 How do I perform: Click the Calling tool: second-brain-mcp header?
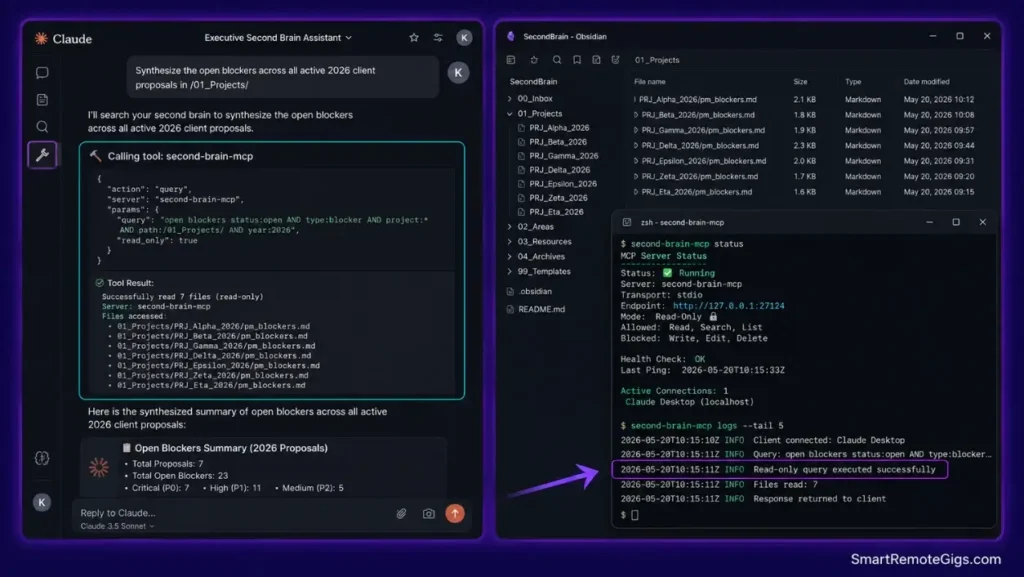(x=180, y=157)
